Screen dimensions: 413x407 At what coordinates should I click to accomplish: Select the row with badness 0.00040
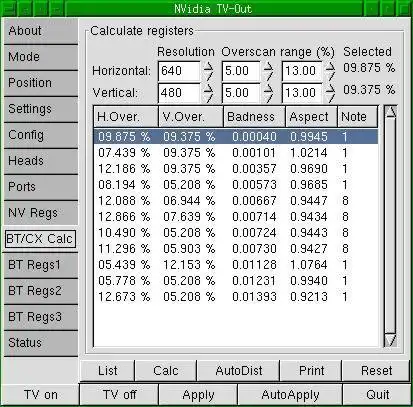pyautogui.click(x=236, y=137)
